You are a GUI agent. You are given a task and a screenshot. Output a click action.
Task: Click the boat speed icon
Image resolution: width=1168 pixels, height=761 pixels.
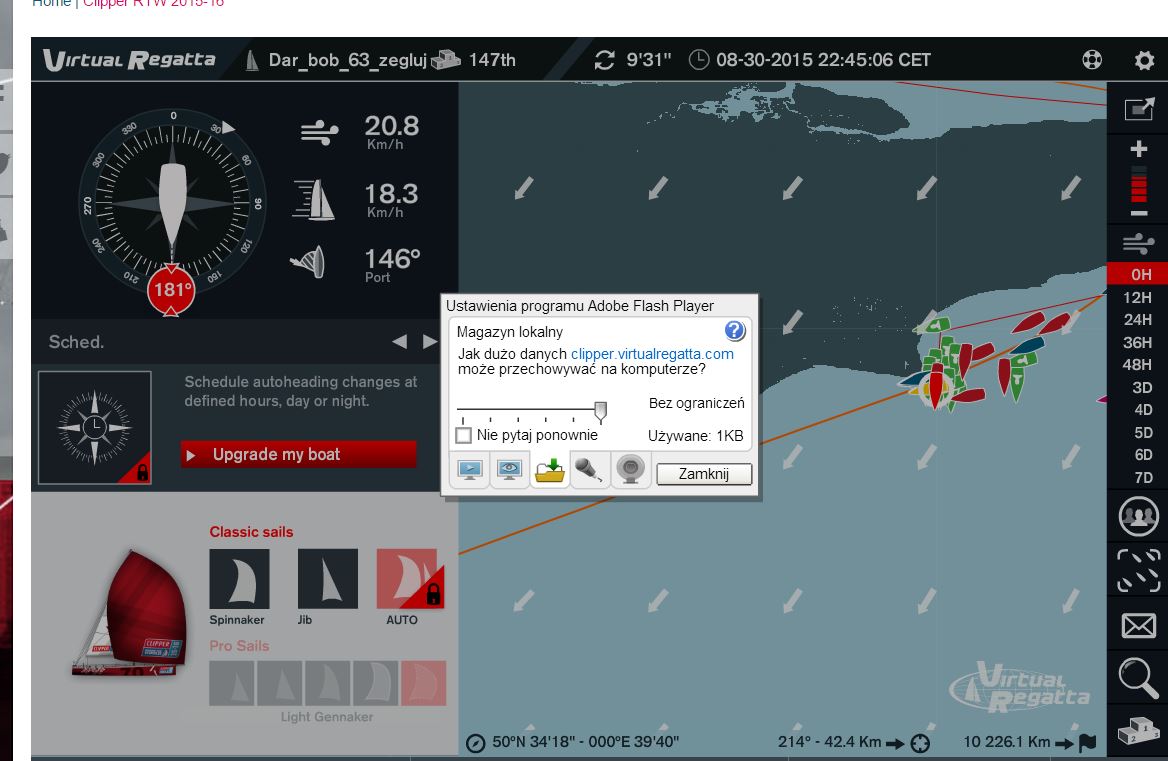click(314, 200)
